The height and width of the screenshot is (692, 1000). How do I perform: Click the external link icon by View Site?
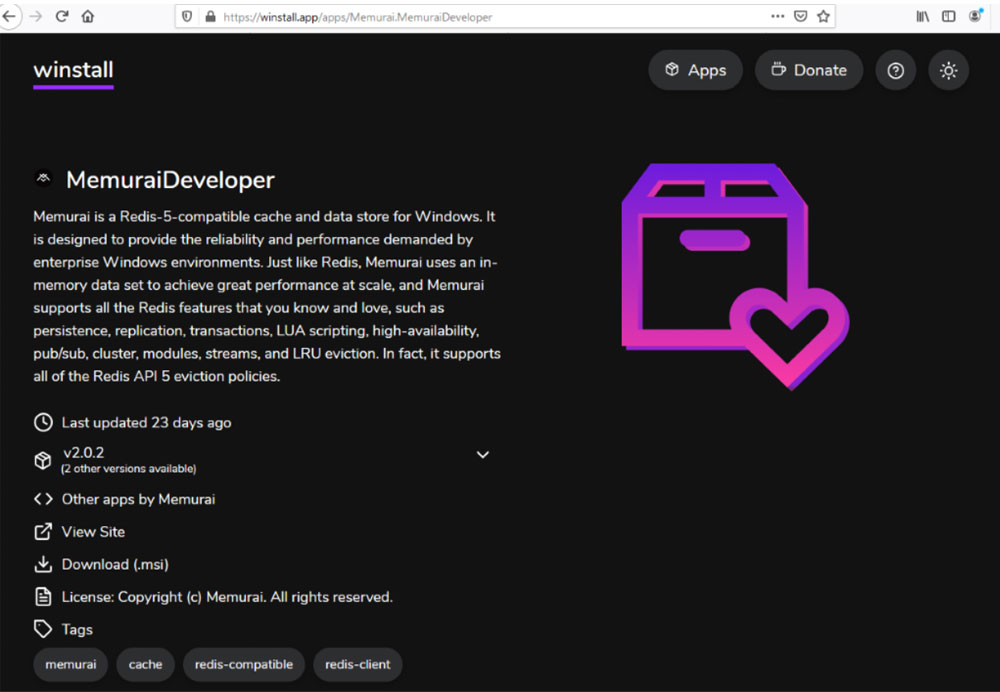tap(43, 531)
